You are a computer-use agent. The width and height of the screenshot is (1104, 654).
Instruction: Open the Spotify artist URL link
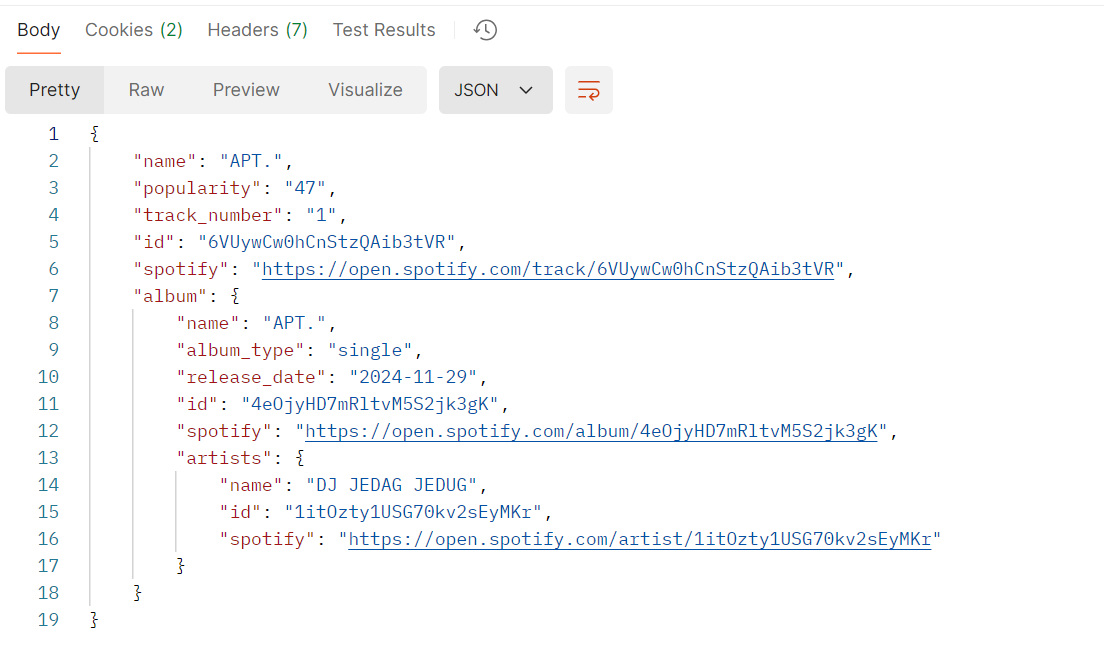[639, 539]
